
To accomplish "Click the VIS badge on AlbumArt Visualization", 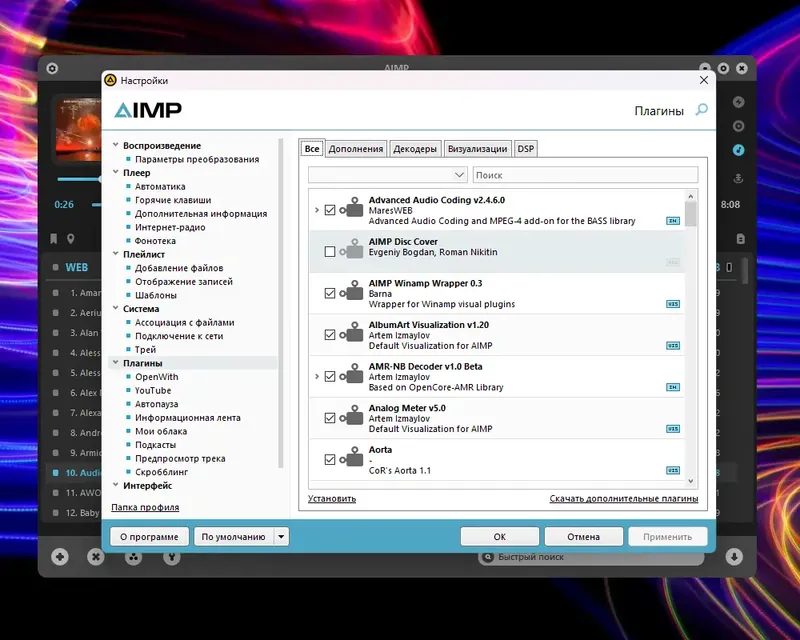I will [x=673, y=346].
